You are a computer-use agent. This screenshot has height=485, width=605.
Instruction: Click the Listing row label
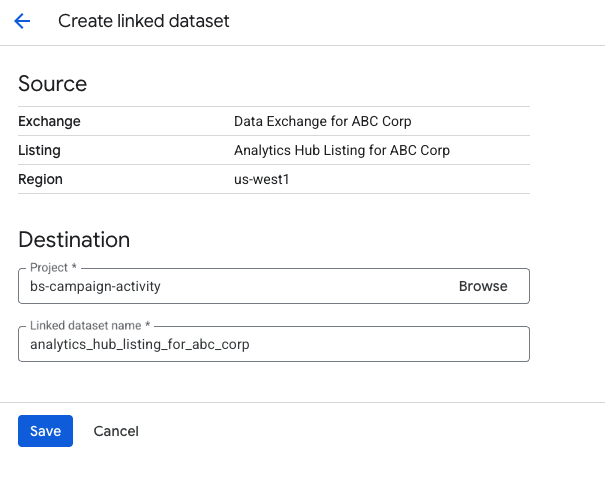click(39, 150)
